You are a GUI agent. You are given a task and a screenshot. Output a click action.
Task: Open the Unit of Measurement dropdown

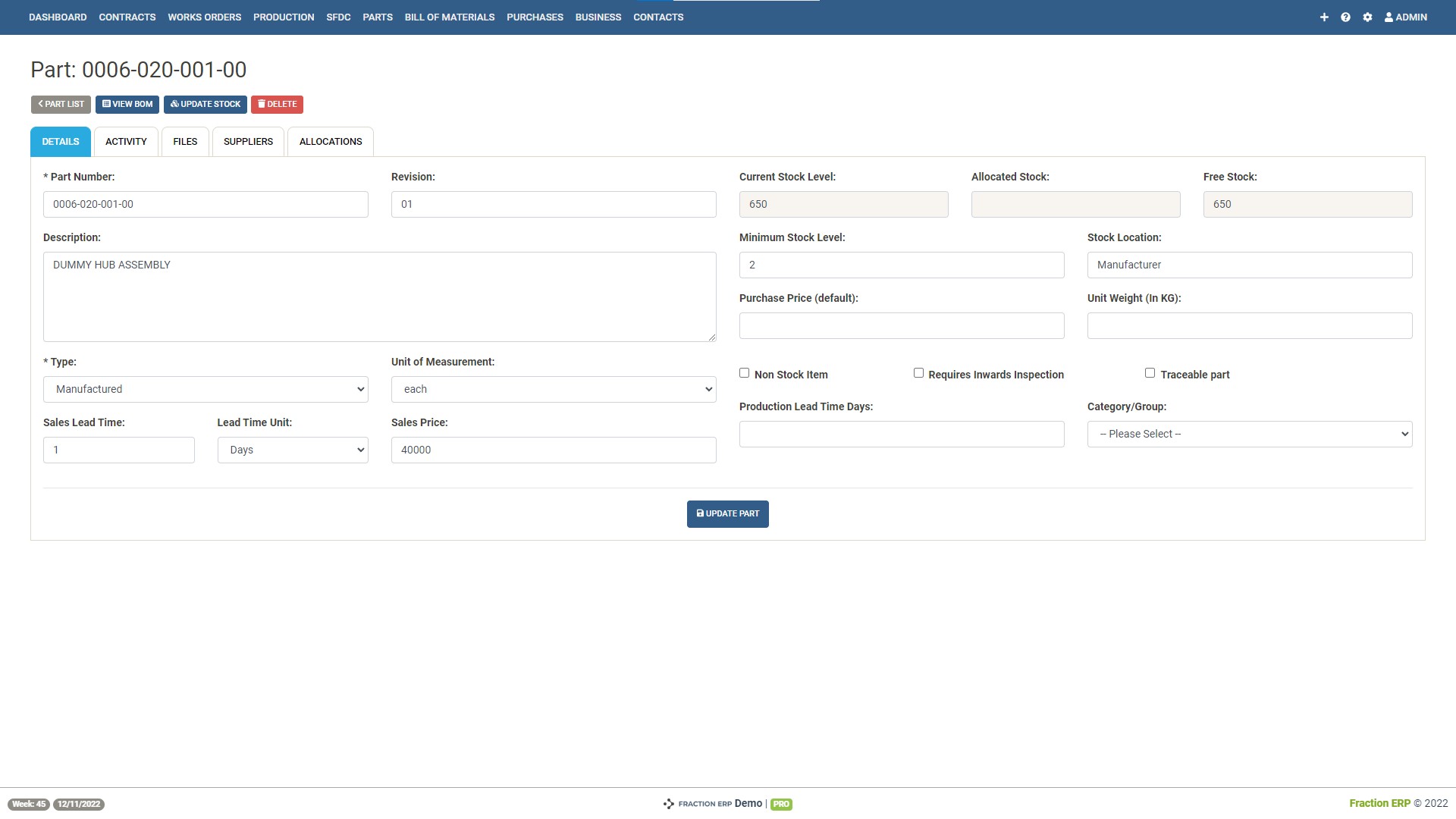pyautogui.click(x=553, y=389)
